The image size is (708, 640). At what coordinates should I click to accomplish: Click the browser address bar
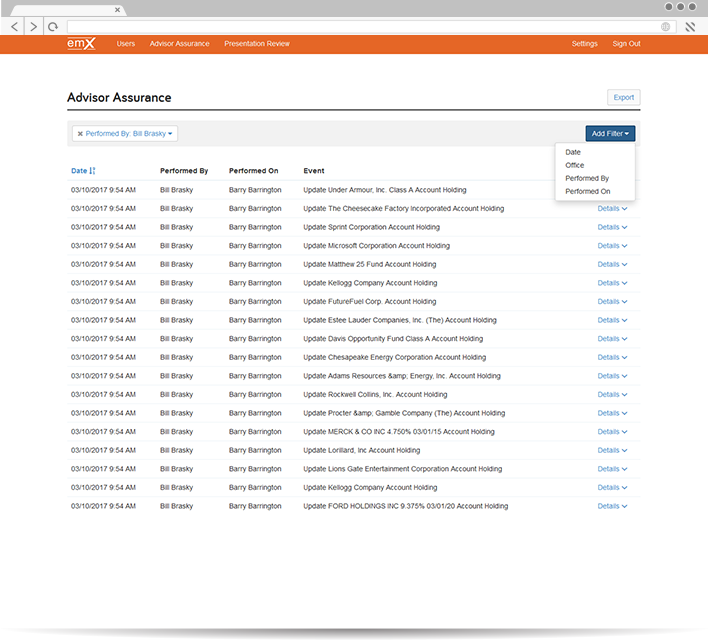pyautogui.click(x=371, y=27)
